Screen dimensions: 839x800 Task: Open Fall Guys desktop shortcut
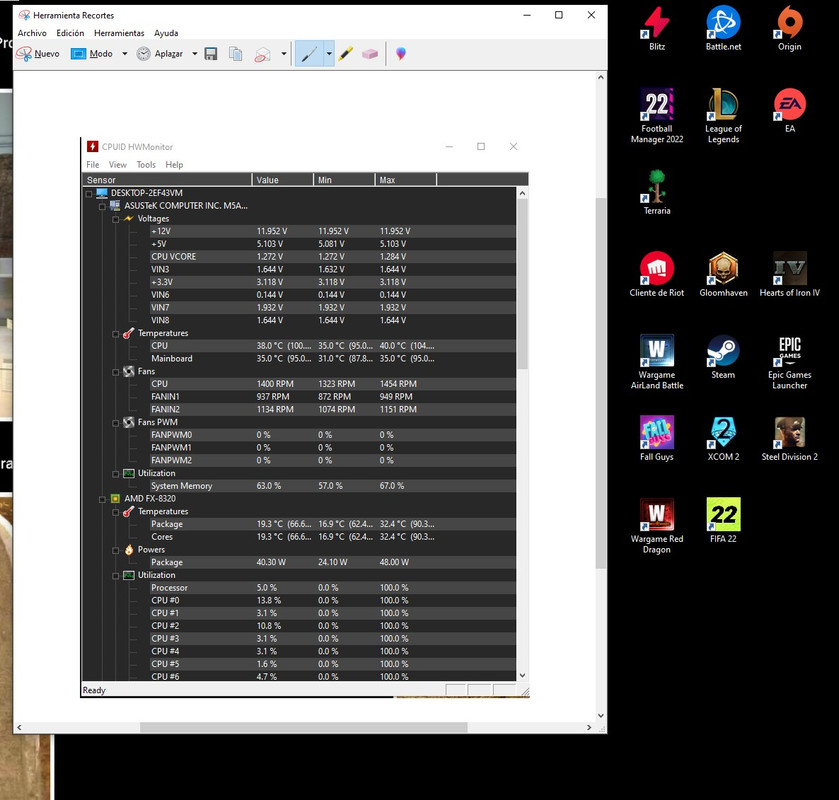[x=657, y=438]
